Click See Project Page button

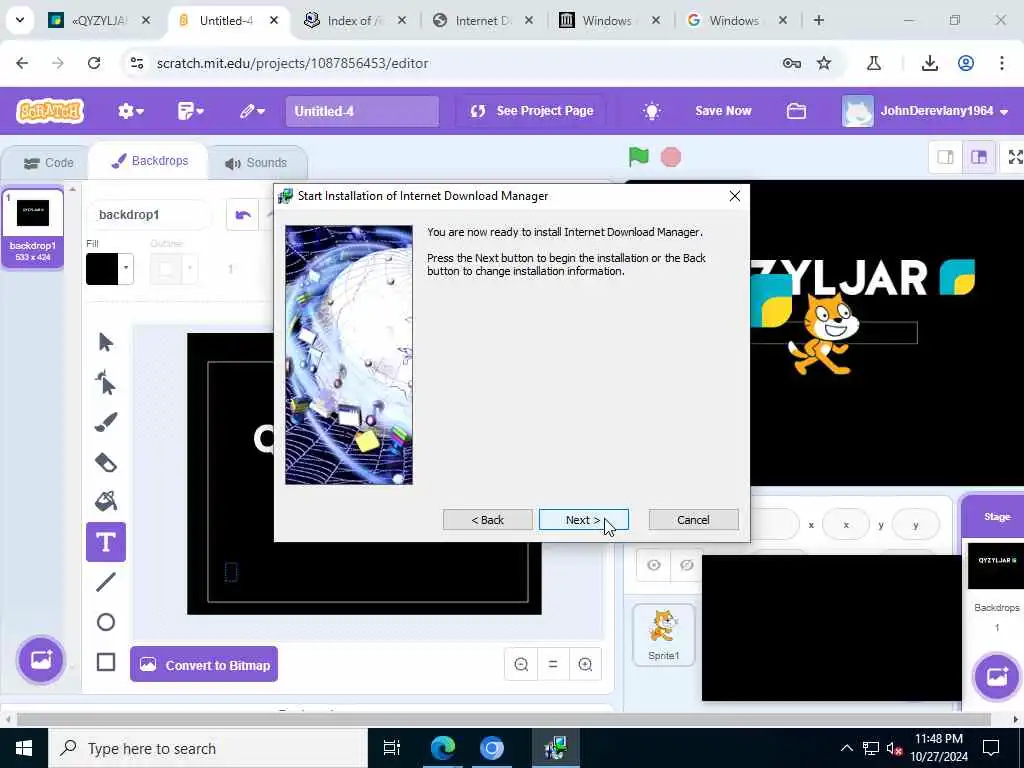(532, 111)
